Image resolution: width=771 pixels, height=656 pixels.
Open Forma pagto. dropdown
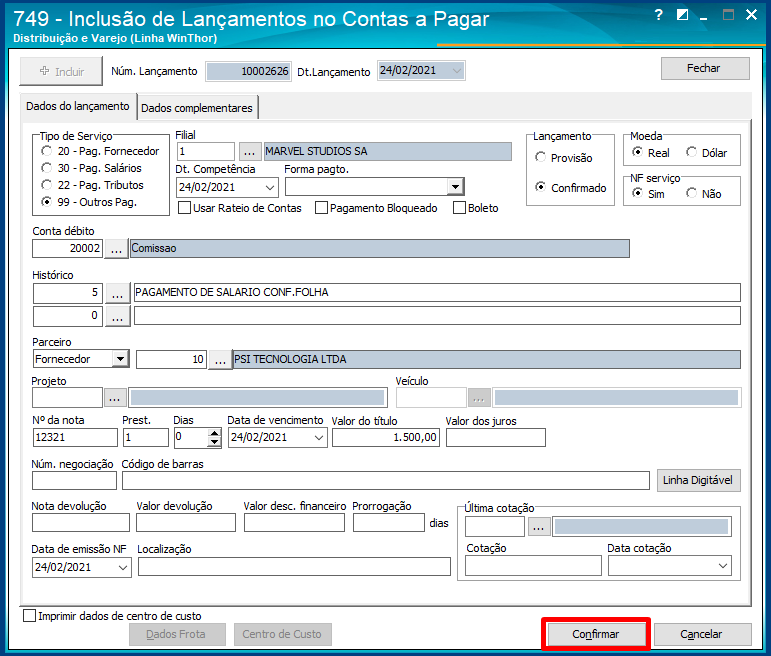[455, 187]
